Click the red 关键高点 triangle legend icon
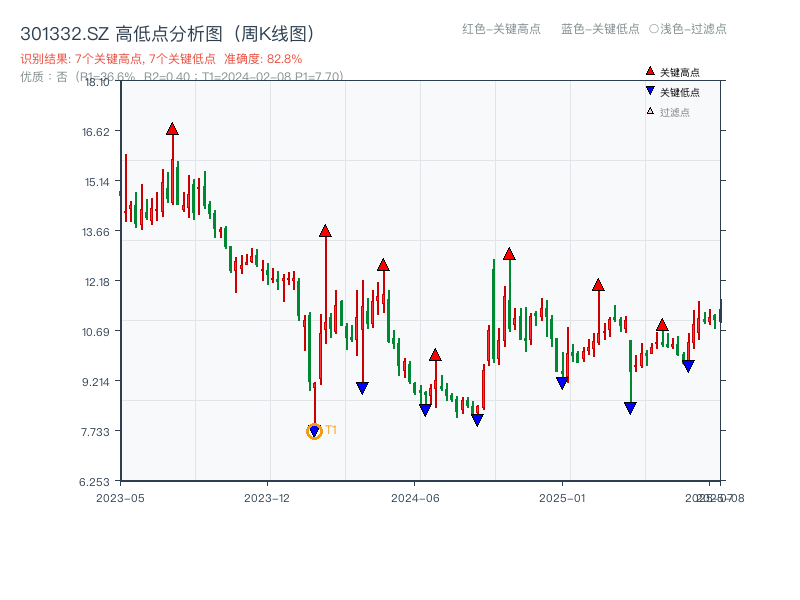The width and height of the screenshot is (800, 600). click(648, 71)
